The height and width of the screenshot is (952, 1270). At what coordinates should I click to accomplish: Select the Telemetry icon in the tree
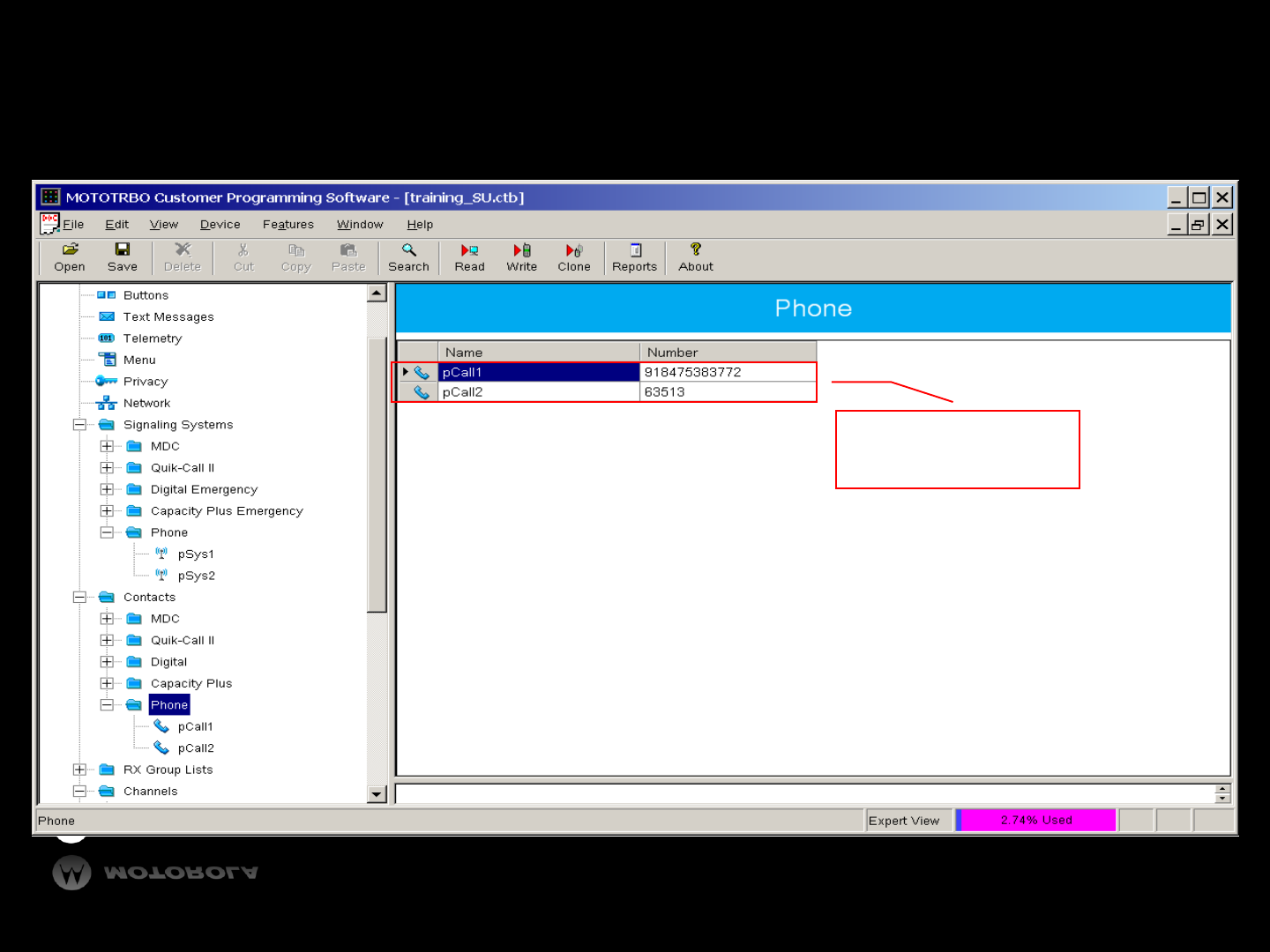tap(107, 338)
